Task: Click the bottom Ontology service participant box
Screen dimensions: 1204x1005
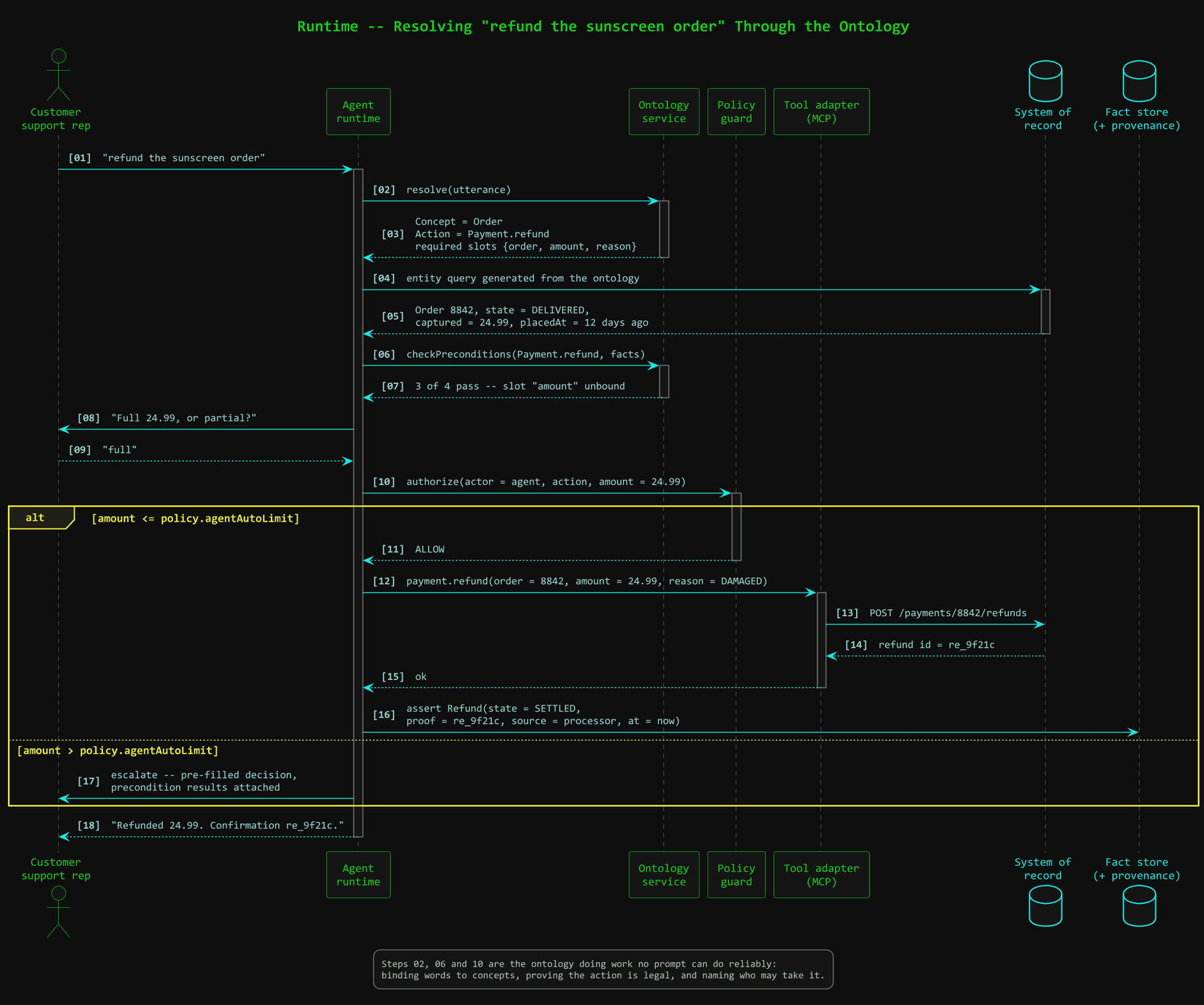Action: tap(664, 875)
